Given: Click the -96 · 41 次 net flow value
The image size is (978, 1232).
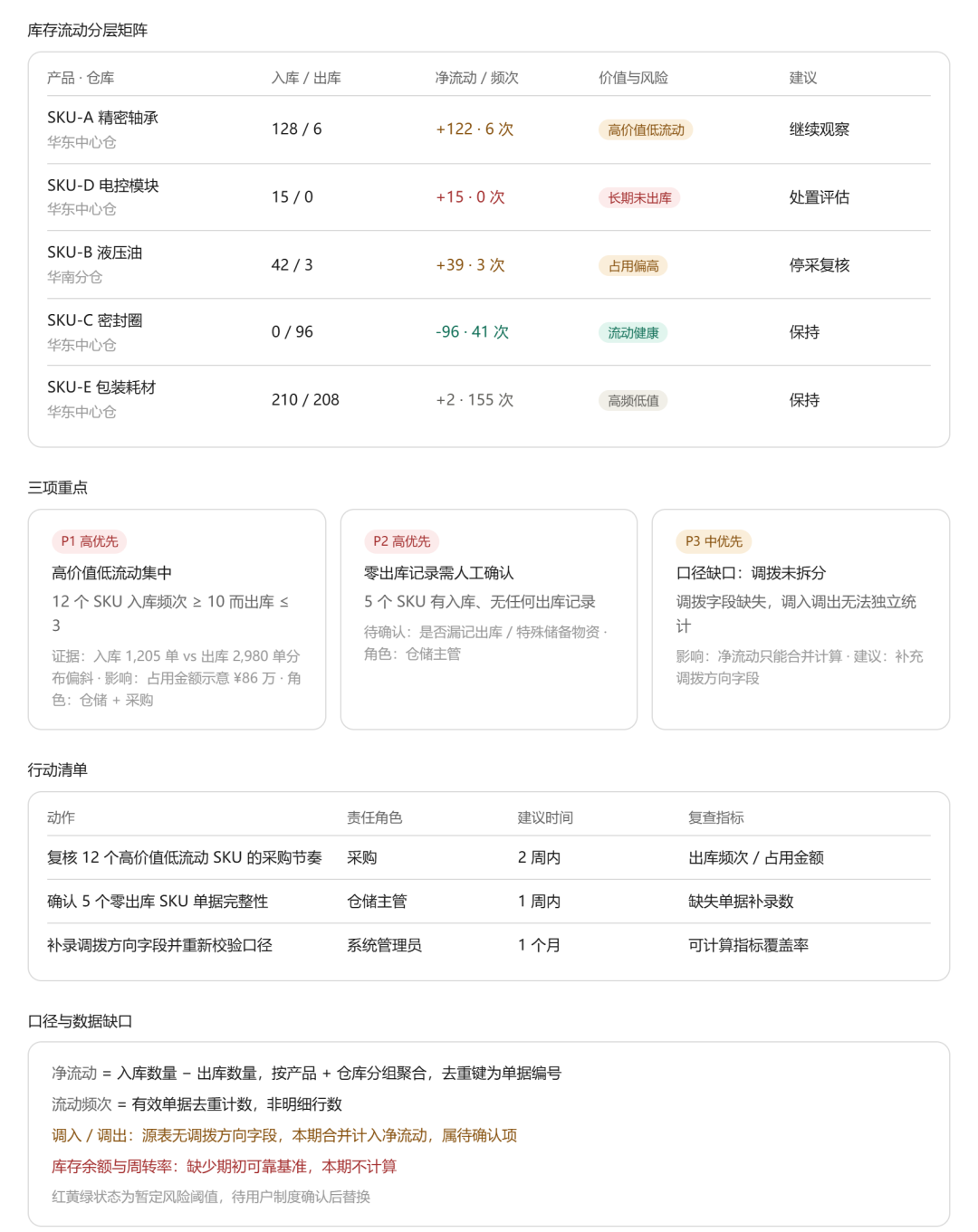Looking at the screenshot, I should pos(472,331).
